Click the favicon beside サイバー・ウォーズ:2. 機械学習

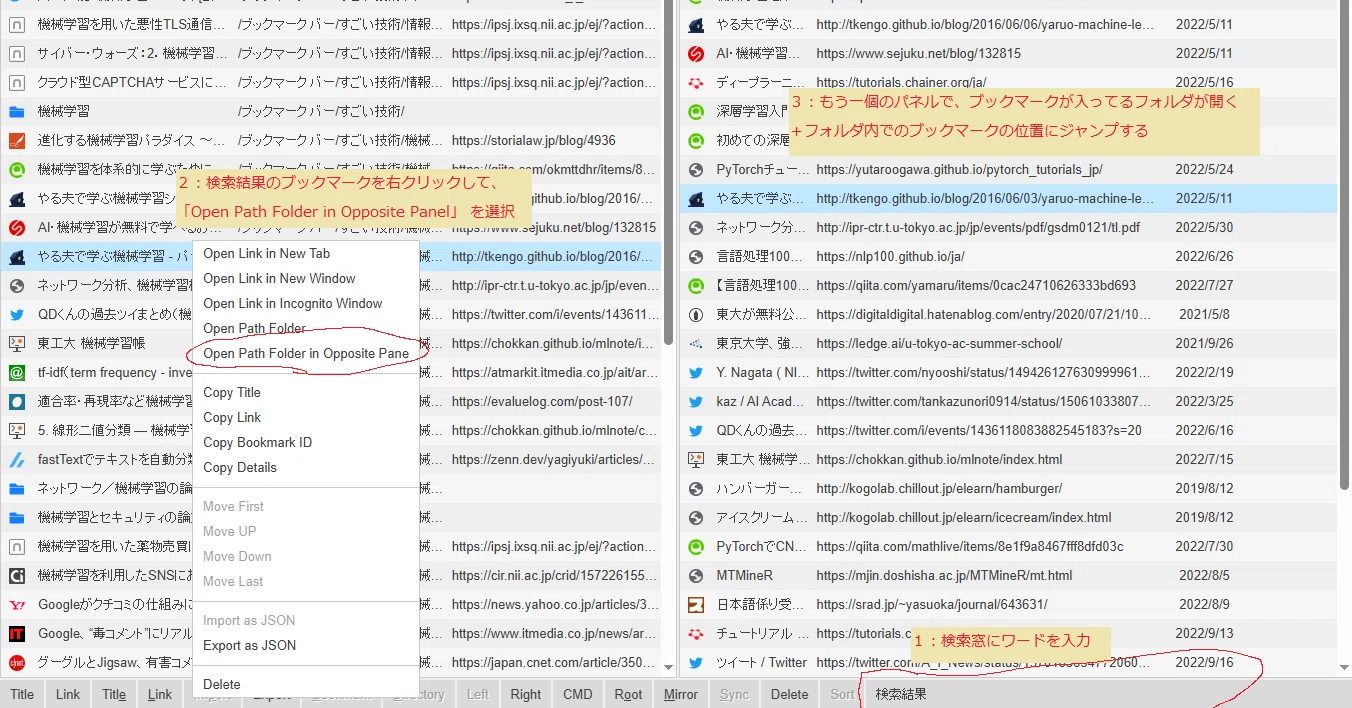pyautogui.click(x=16, y=53)
